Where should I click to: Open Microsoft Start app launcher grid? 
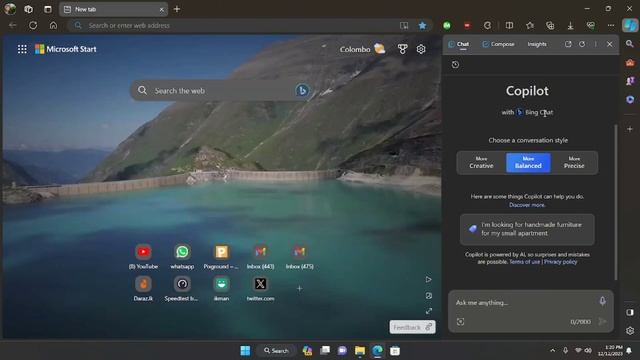point(22,49)
